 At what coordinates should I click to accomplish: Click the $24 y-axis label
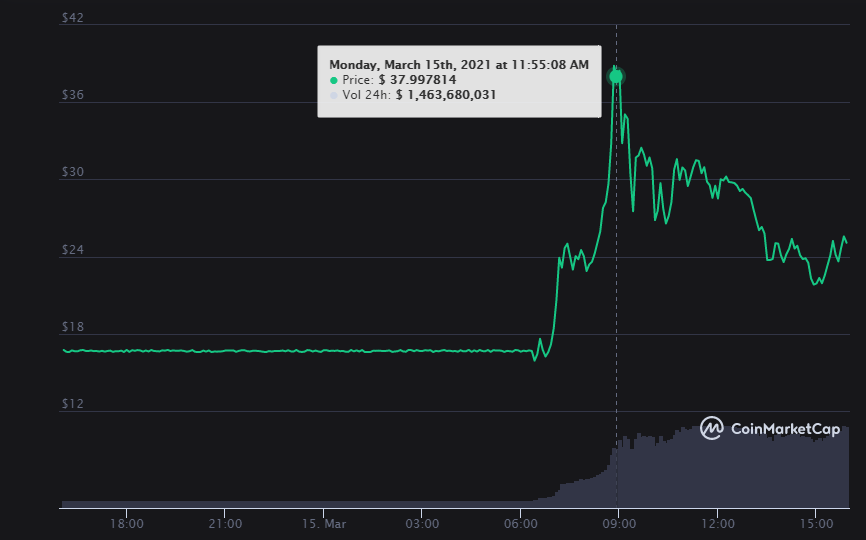(x=72, y=250)
